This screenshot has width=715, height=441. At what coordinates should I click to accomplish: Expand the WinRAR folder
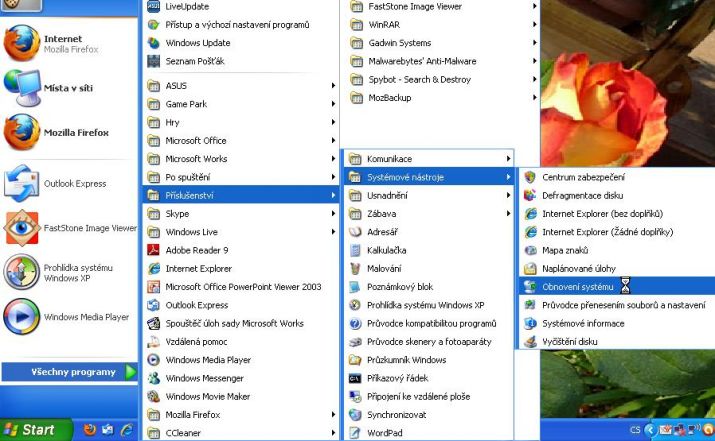(x=442, y=25)
